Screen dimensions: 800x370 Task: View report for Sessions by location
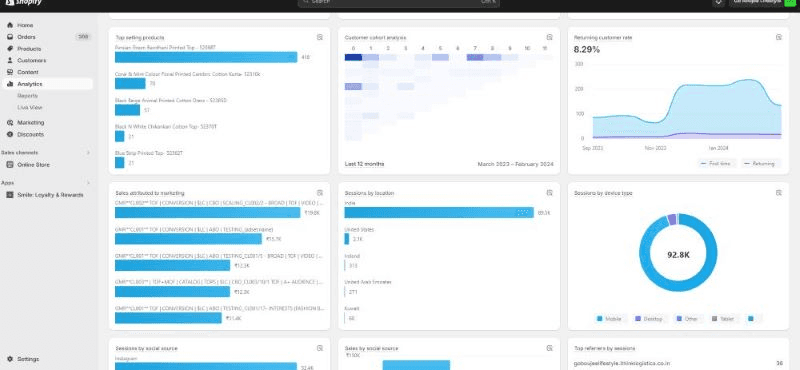tap(549, 193)
